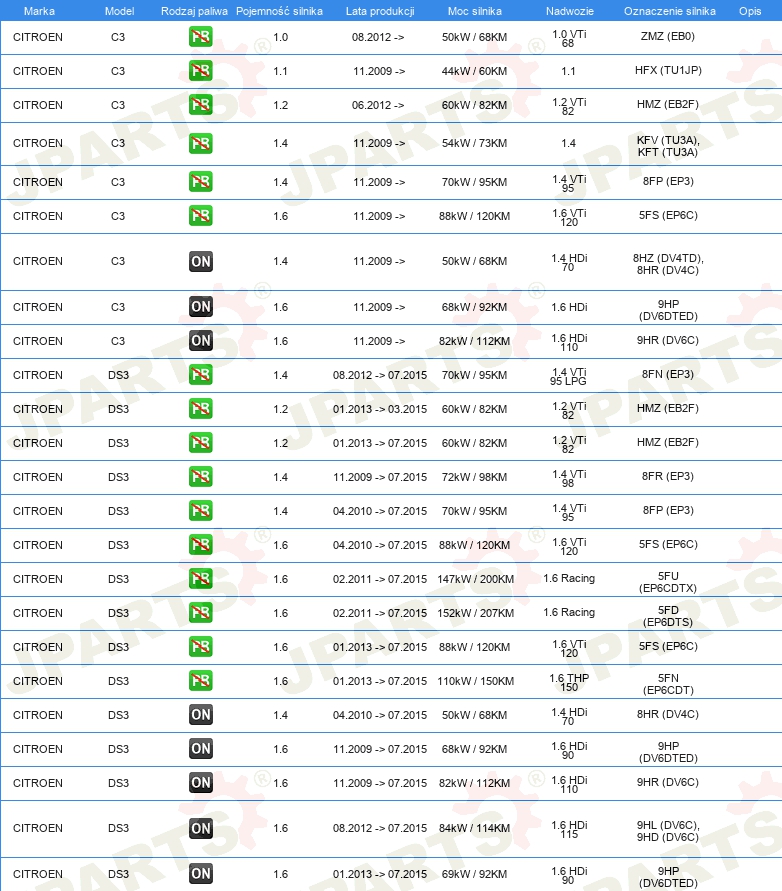Viewport: 782px width, 891px height.
Task: Click the Pojemność silnika column header
Action: (279, 11)
